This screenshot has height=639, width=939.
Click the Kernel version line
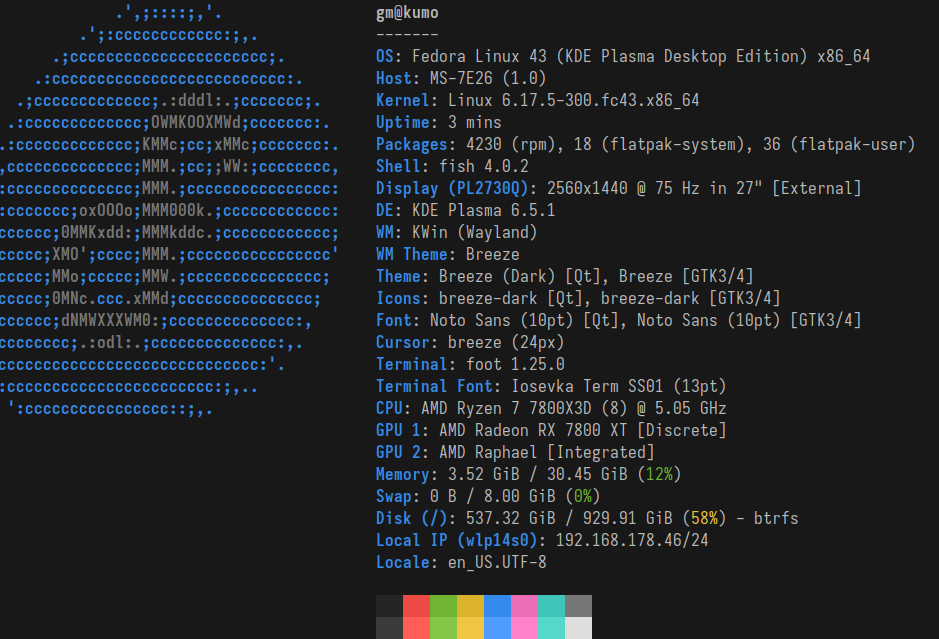(x=537, y=100)
